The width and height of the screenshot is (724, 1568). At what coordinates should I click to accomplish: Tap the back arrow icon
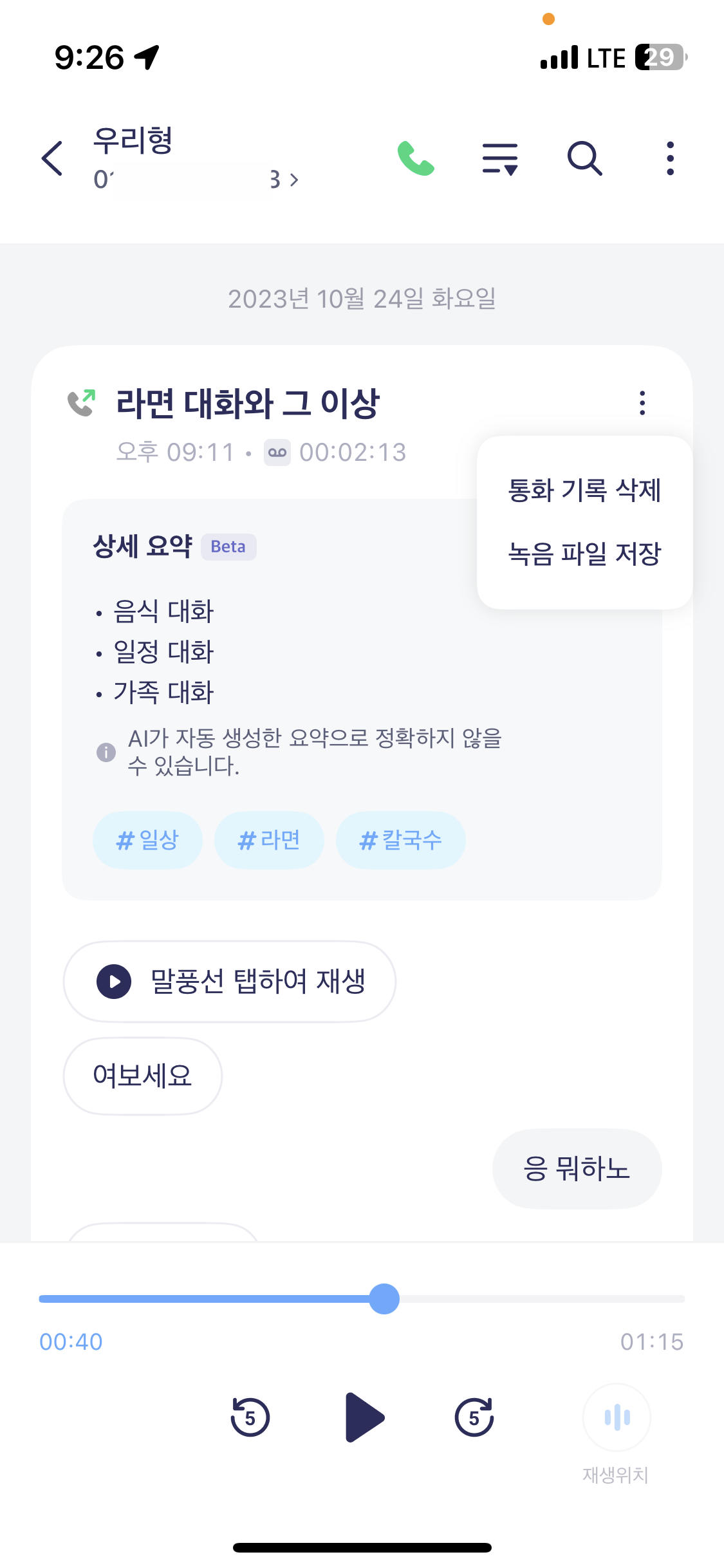tap(52, 158)
